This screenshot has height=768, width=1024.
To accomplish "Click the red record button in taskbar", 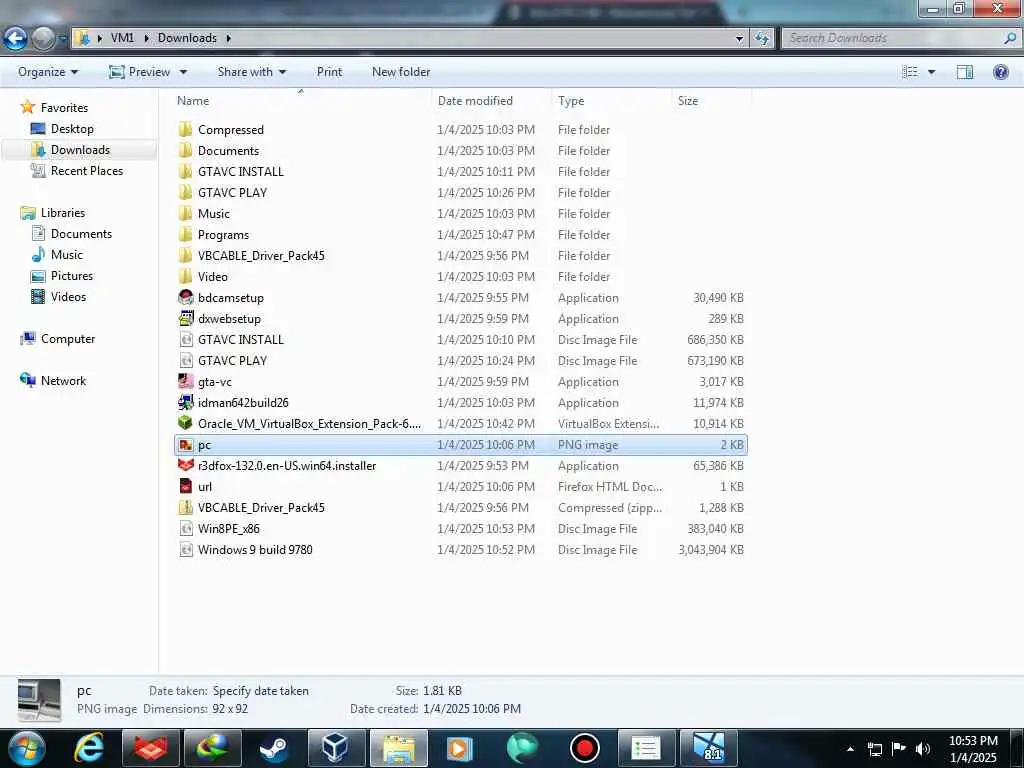I will pos(584,748).
